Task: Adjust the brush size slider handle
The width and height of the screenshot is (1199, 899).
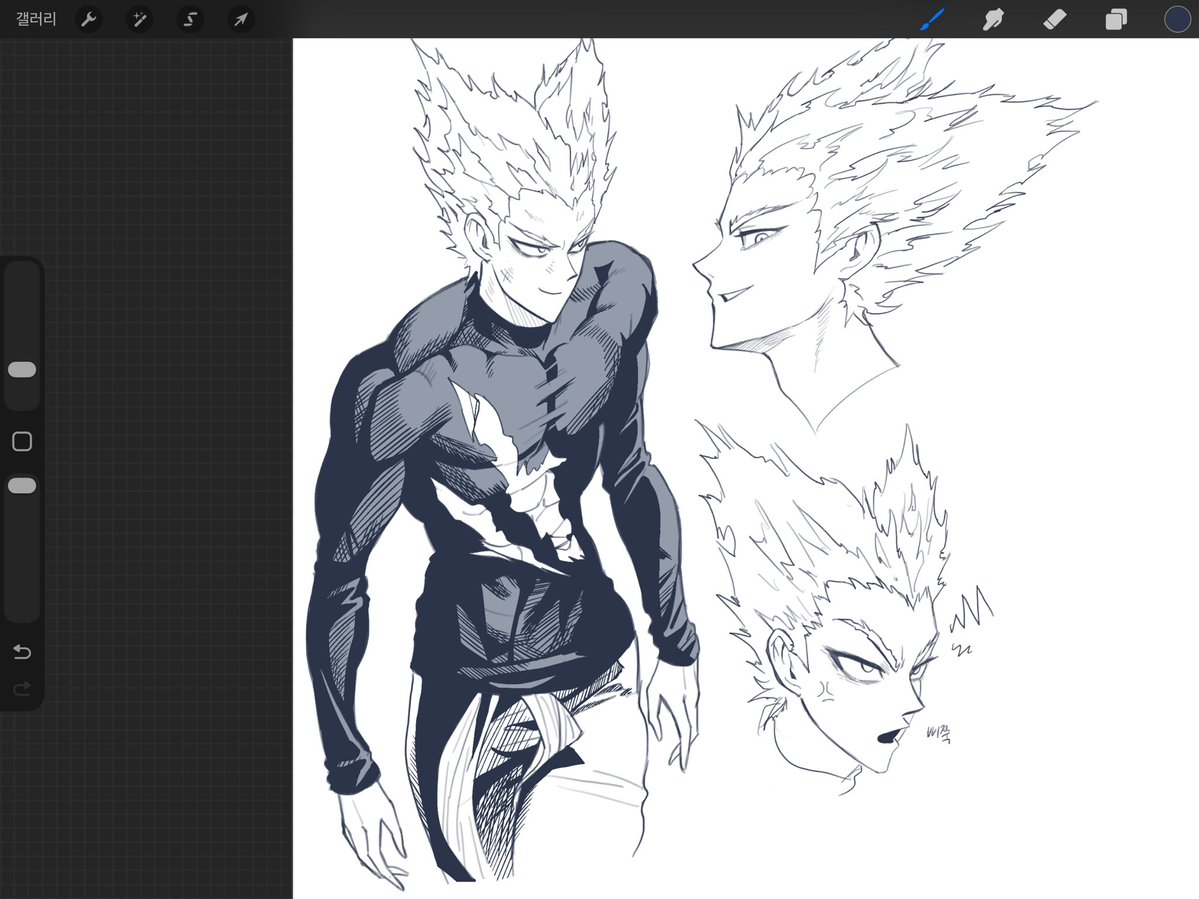Action: pos(22,370)
